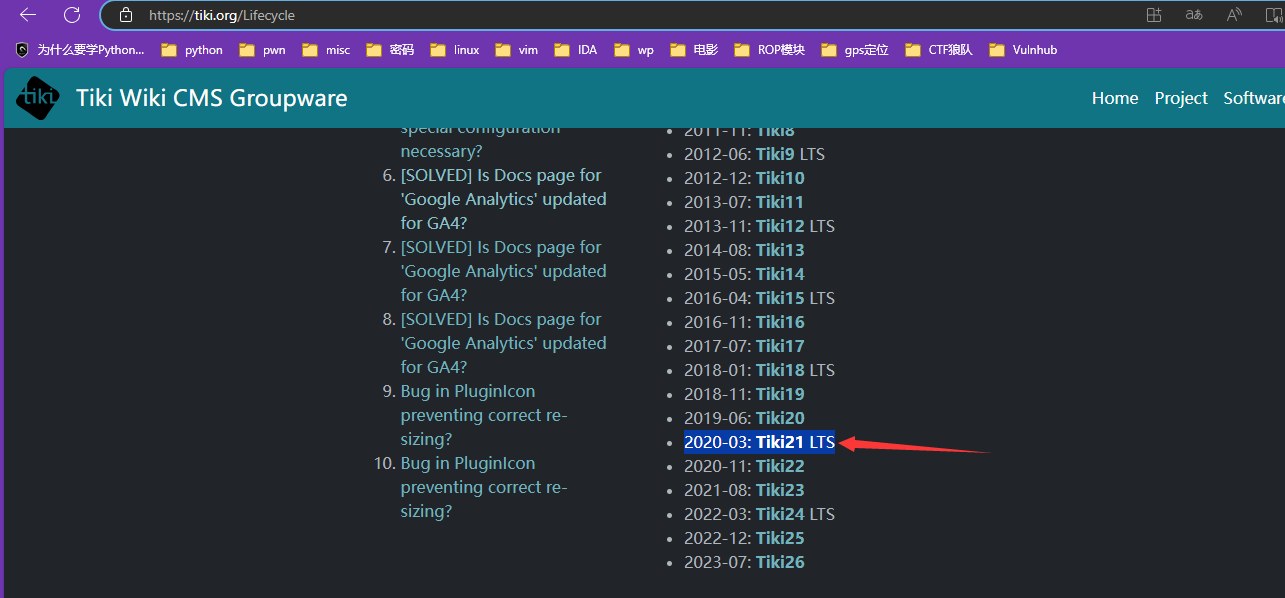The width and height of the screenshot is (1285, 598).
Task: Click the read aloud icon
Action: [x=1234, y=15]
